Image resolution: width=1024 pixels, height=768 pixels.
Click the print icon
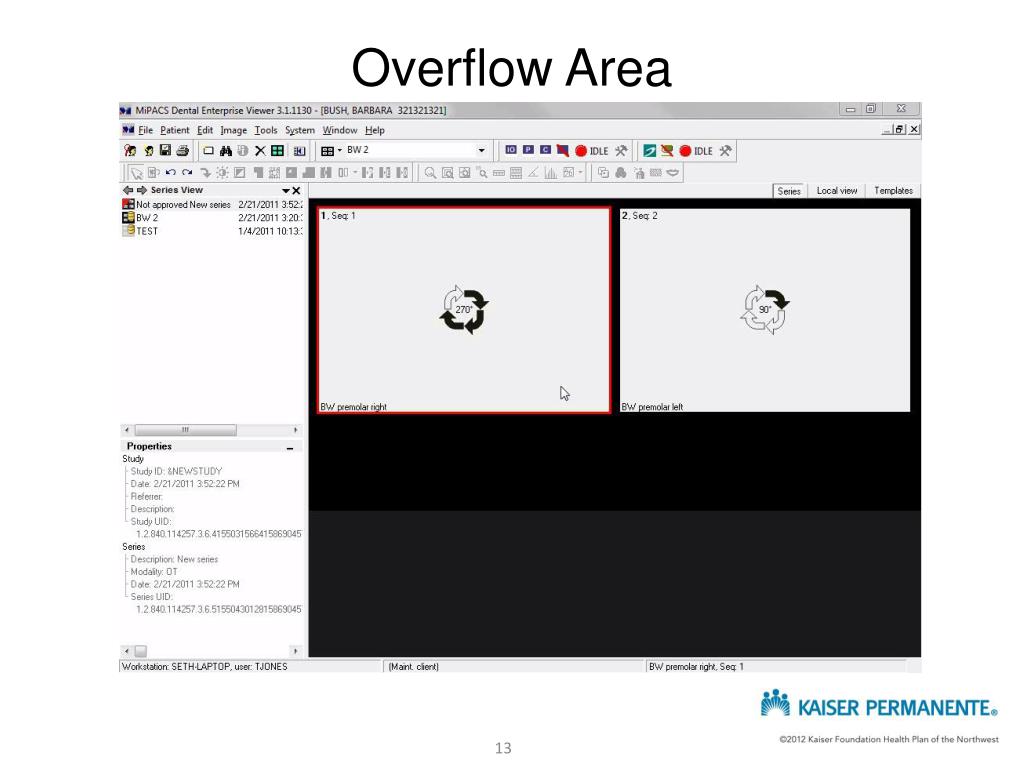pos(183,151)
